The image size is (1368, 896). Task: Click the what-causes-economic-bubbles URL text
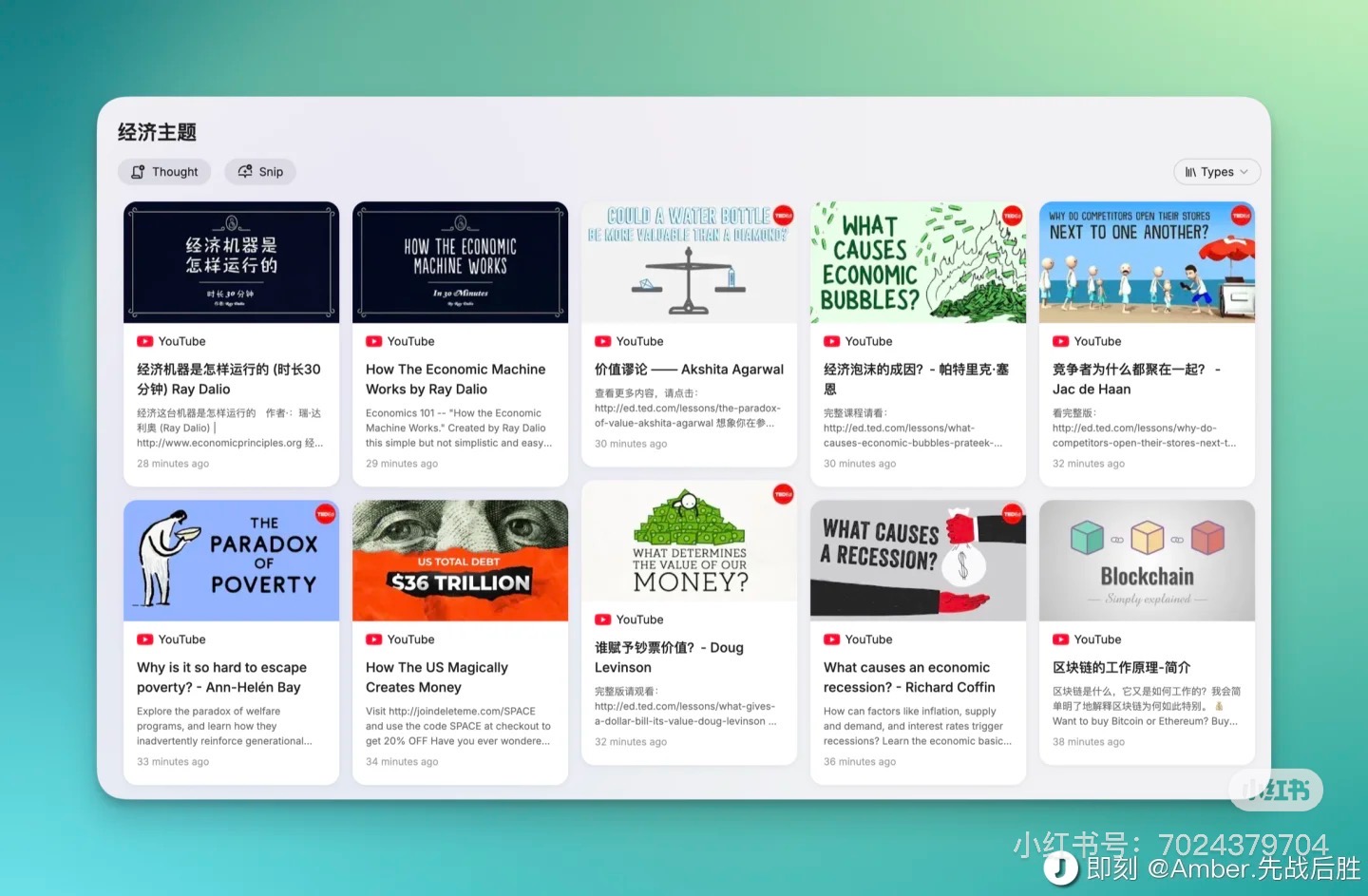click(913, 435)
